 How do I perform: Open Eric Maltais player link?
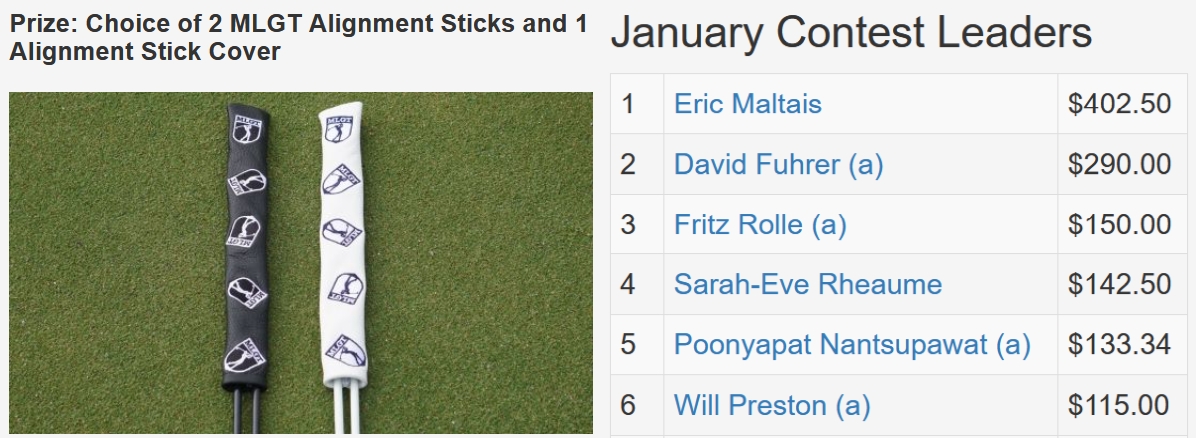(747, 104)
